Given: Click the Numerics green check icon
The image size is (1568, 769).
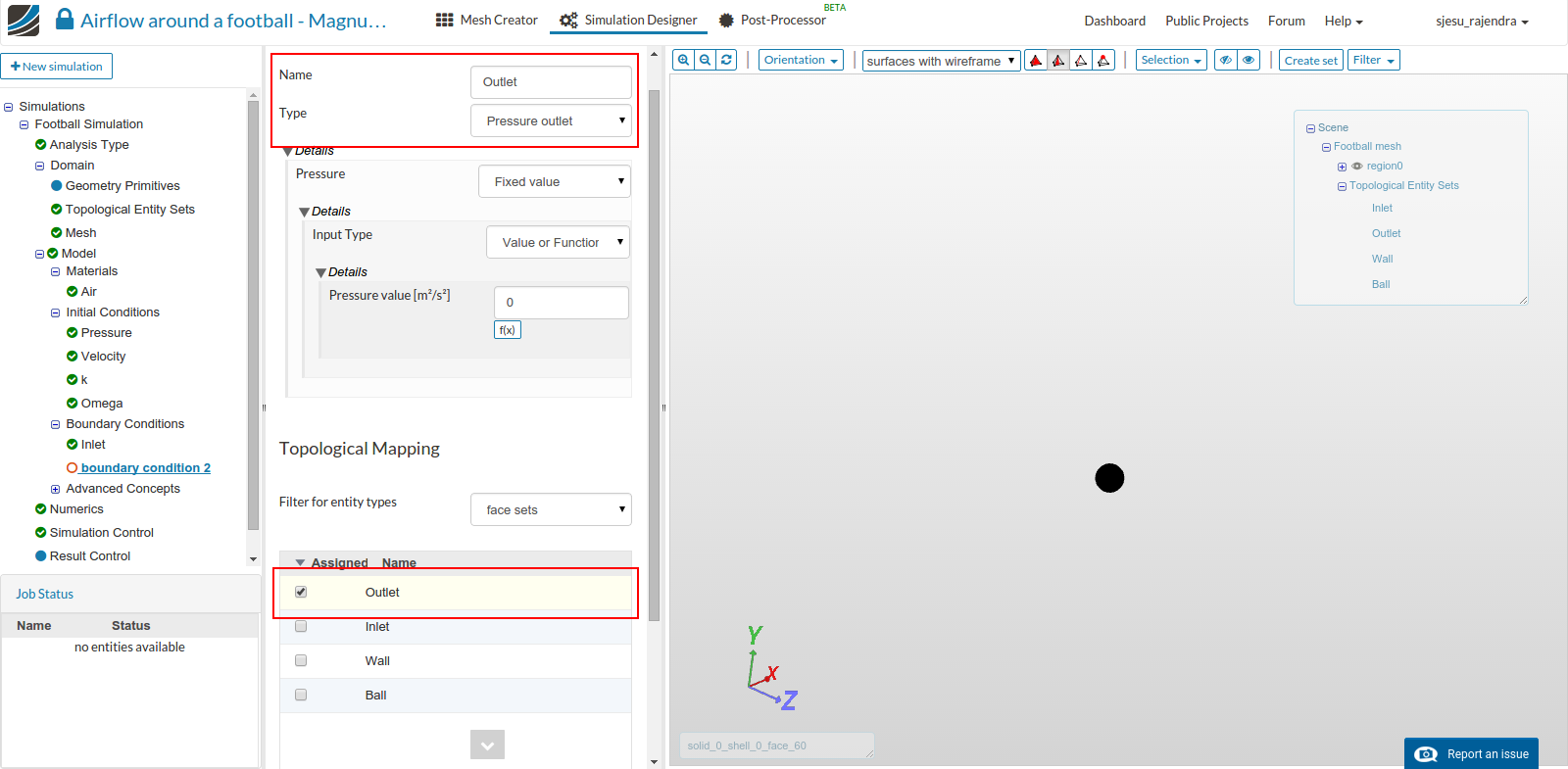Looking at the screenshot, I should tap(40, 508).
